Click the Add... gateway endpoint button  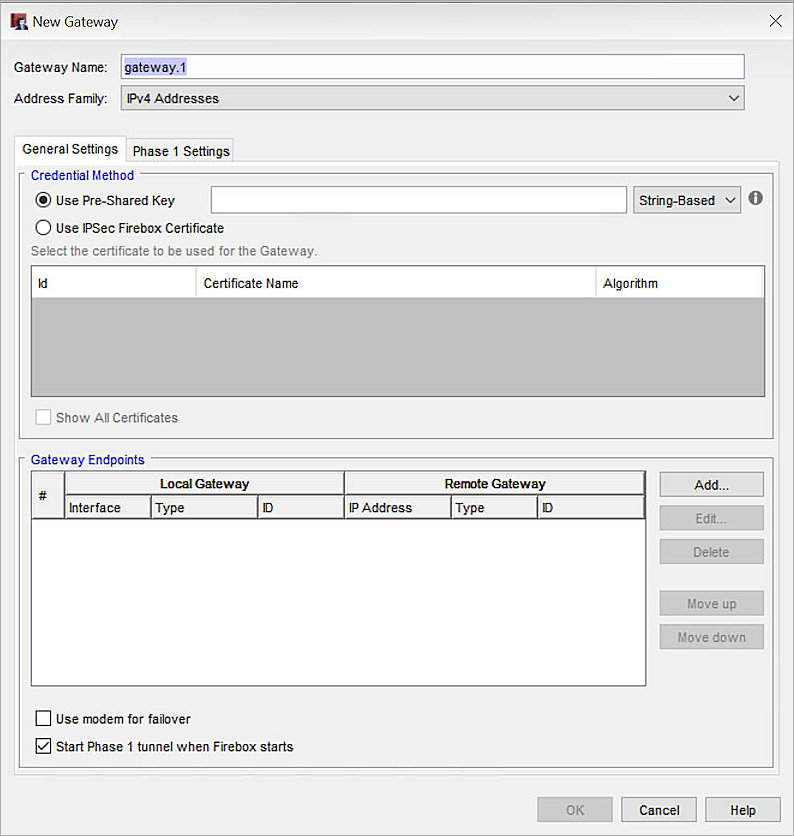click(711, 485)
